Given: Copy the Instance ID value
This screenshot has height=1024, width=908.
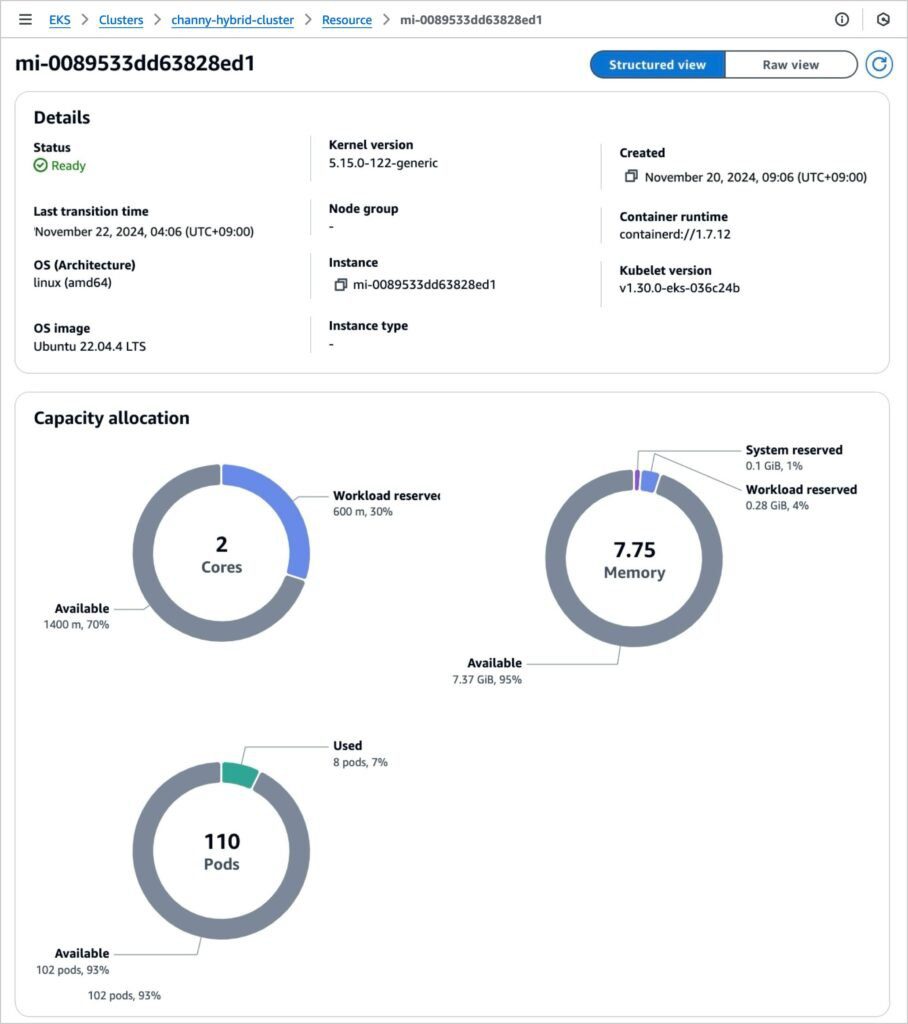Looking at the screenshot, I should [x=340, y=285].
